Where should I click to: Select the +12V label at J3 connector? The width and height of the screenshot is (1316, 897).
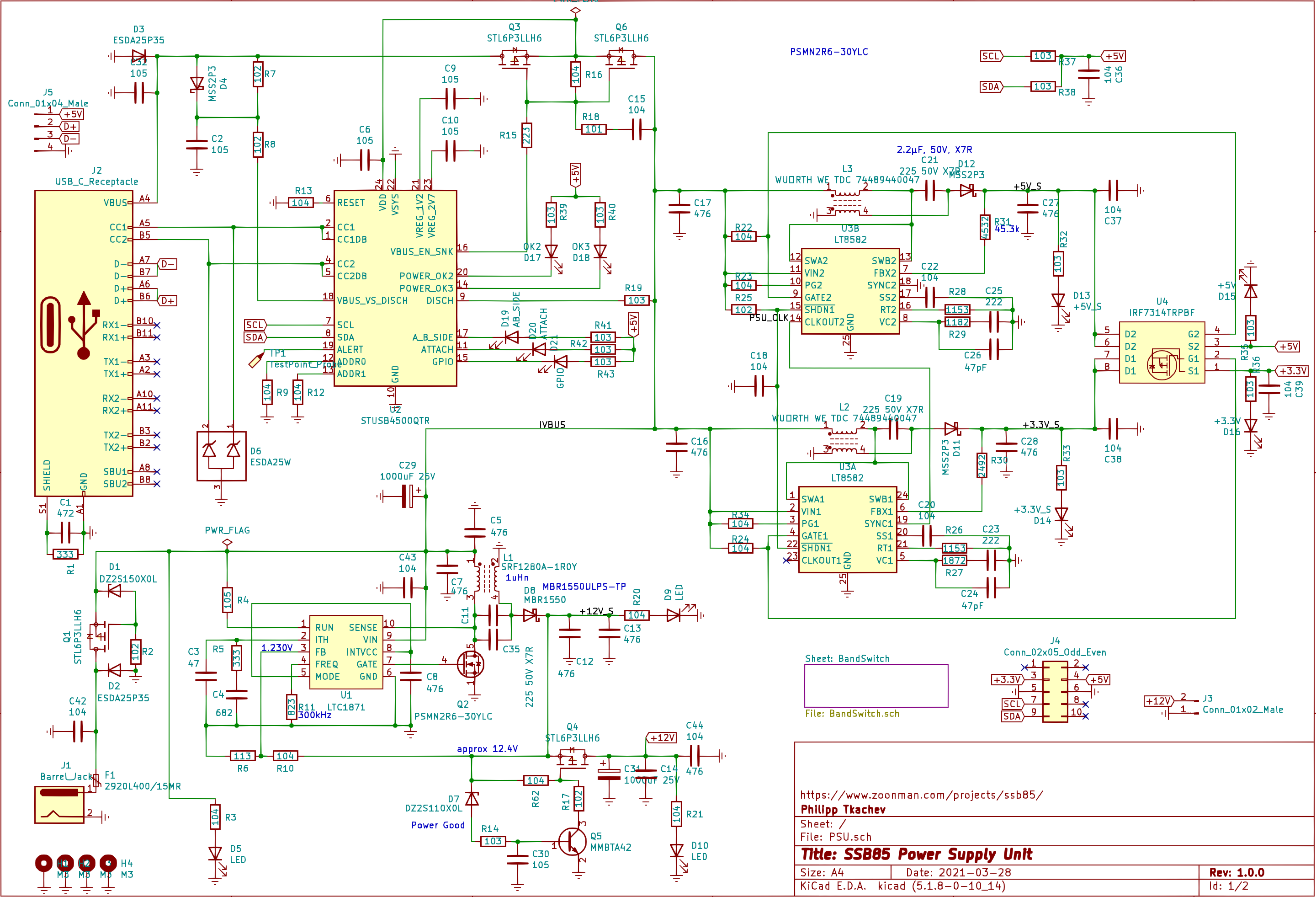click(1157, 701)
